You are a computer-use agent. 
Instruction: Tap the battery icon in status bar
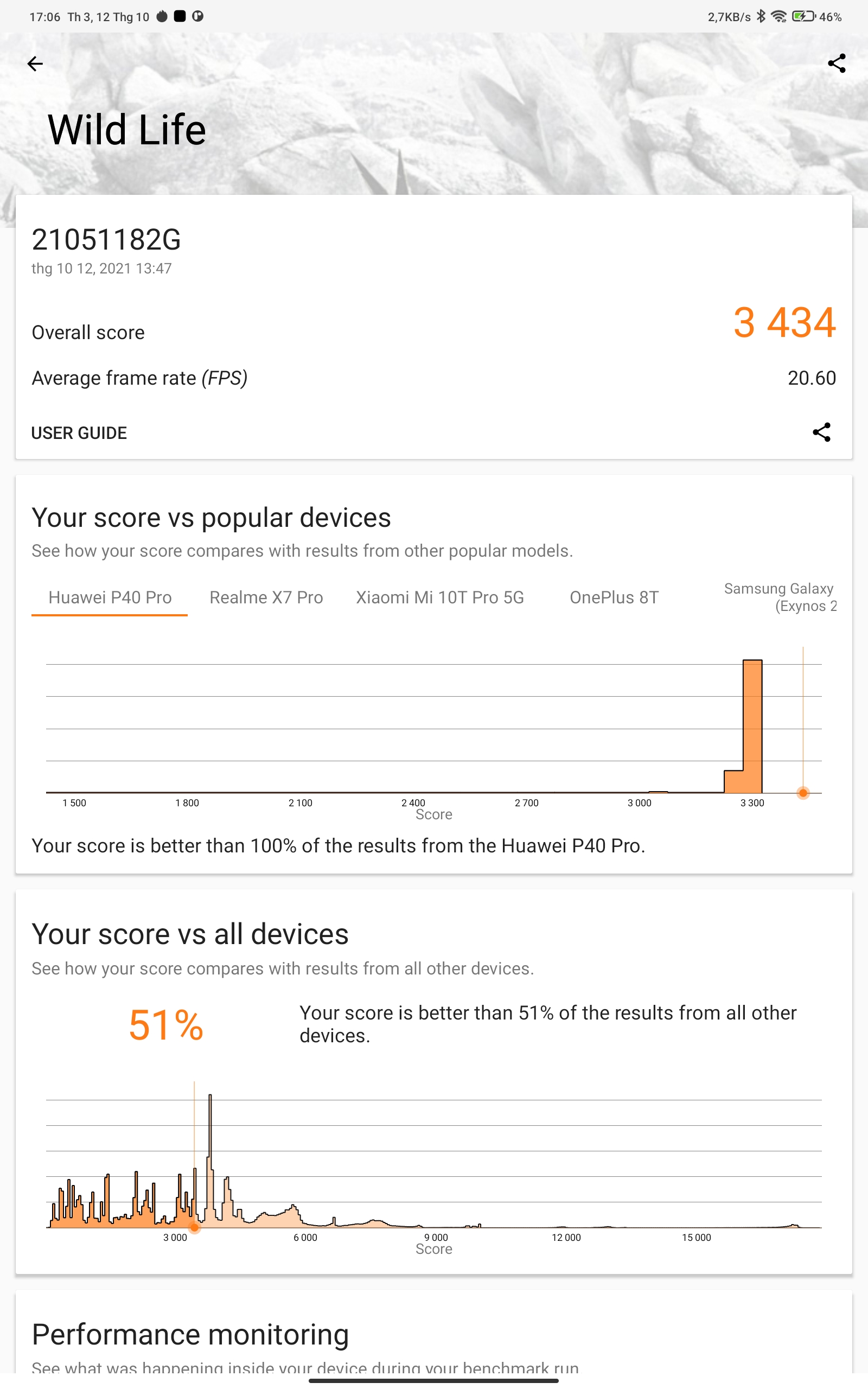[x=803, y=17]
